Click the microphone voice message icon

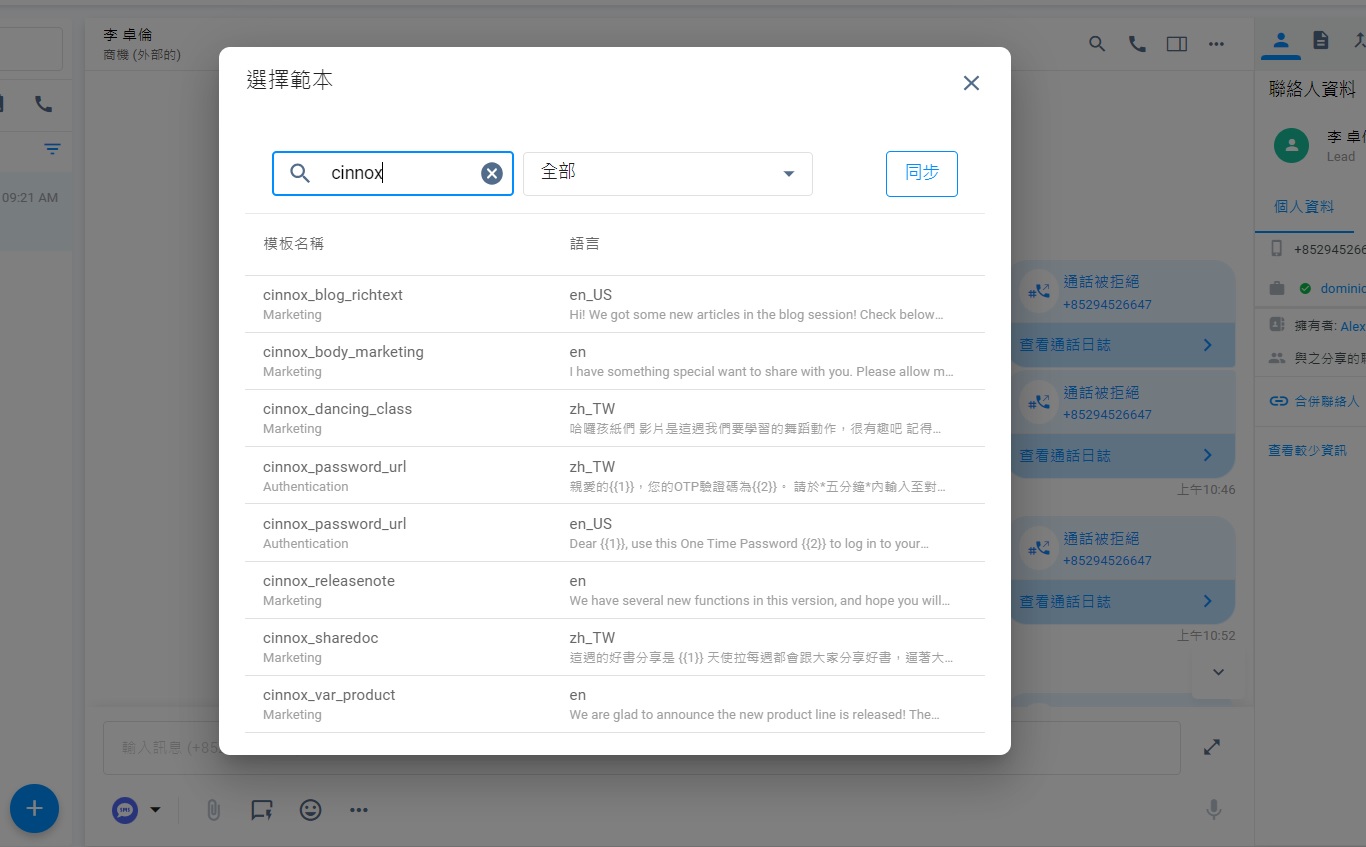tap(1214, 810)
